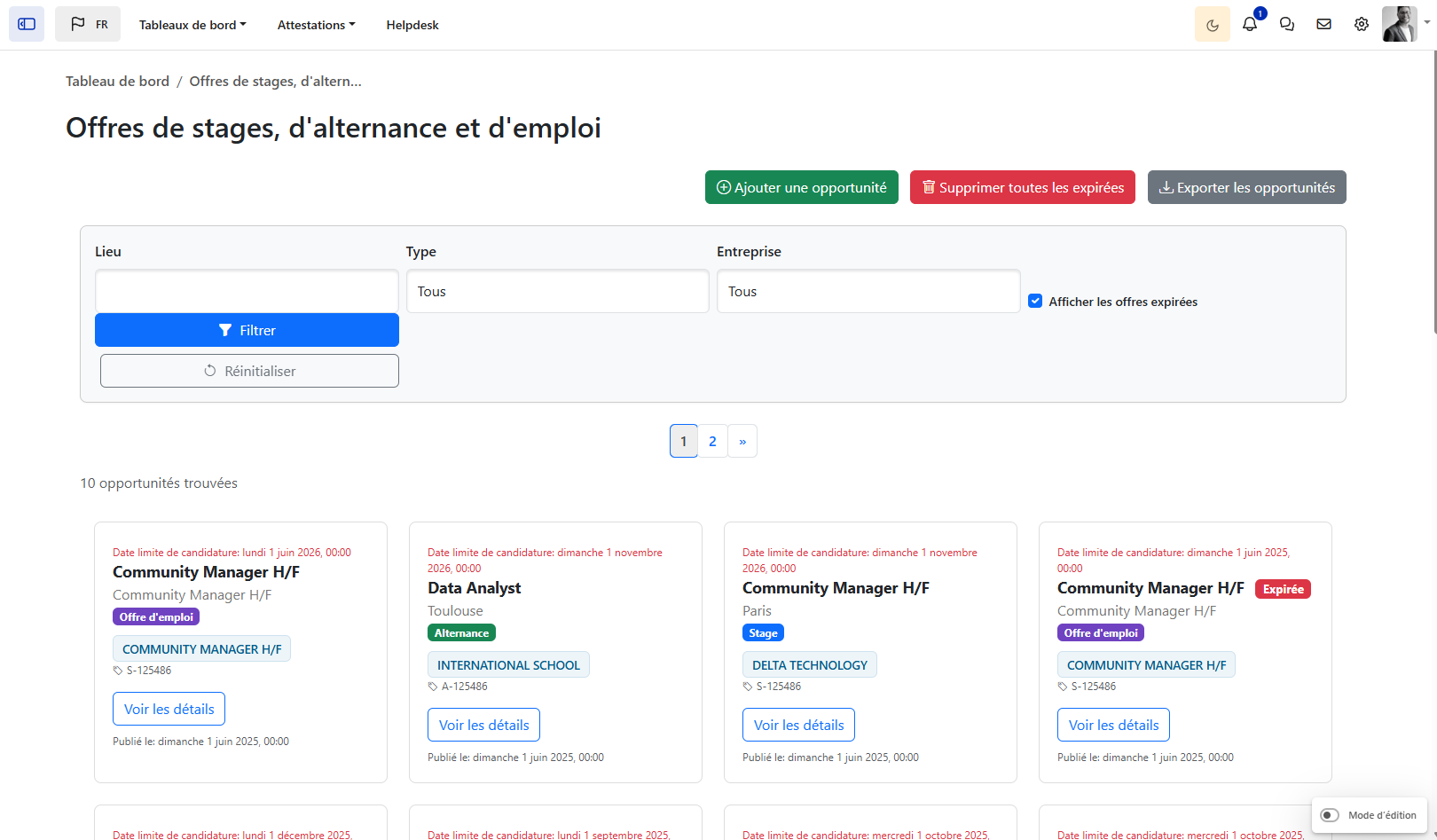Uncheck Afficher les offres expirées
The width and height of the screenshot is (1437, 840).
[x=1035, y=301]
